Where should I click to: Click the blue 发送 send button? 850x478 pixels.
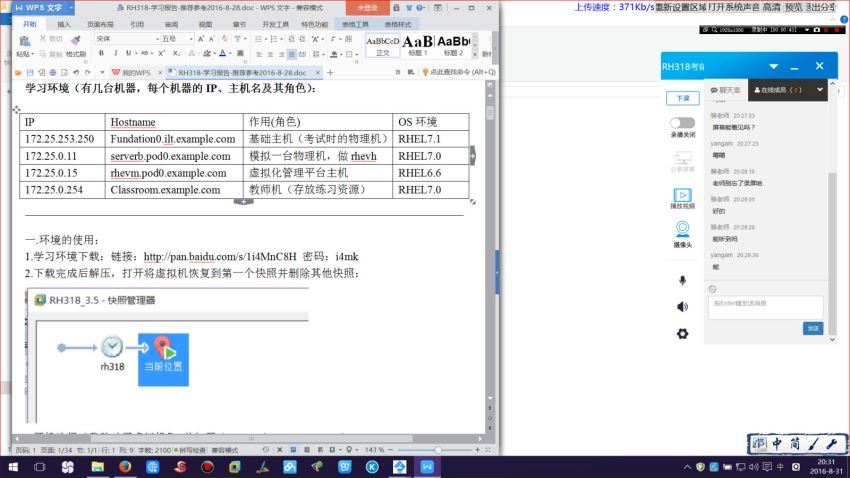click(813, 328)
